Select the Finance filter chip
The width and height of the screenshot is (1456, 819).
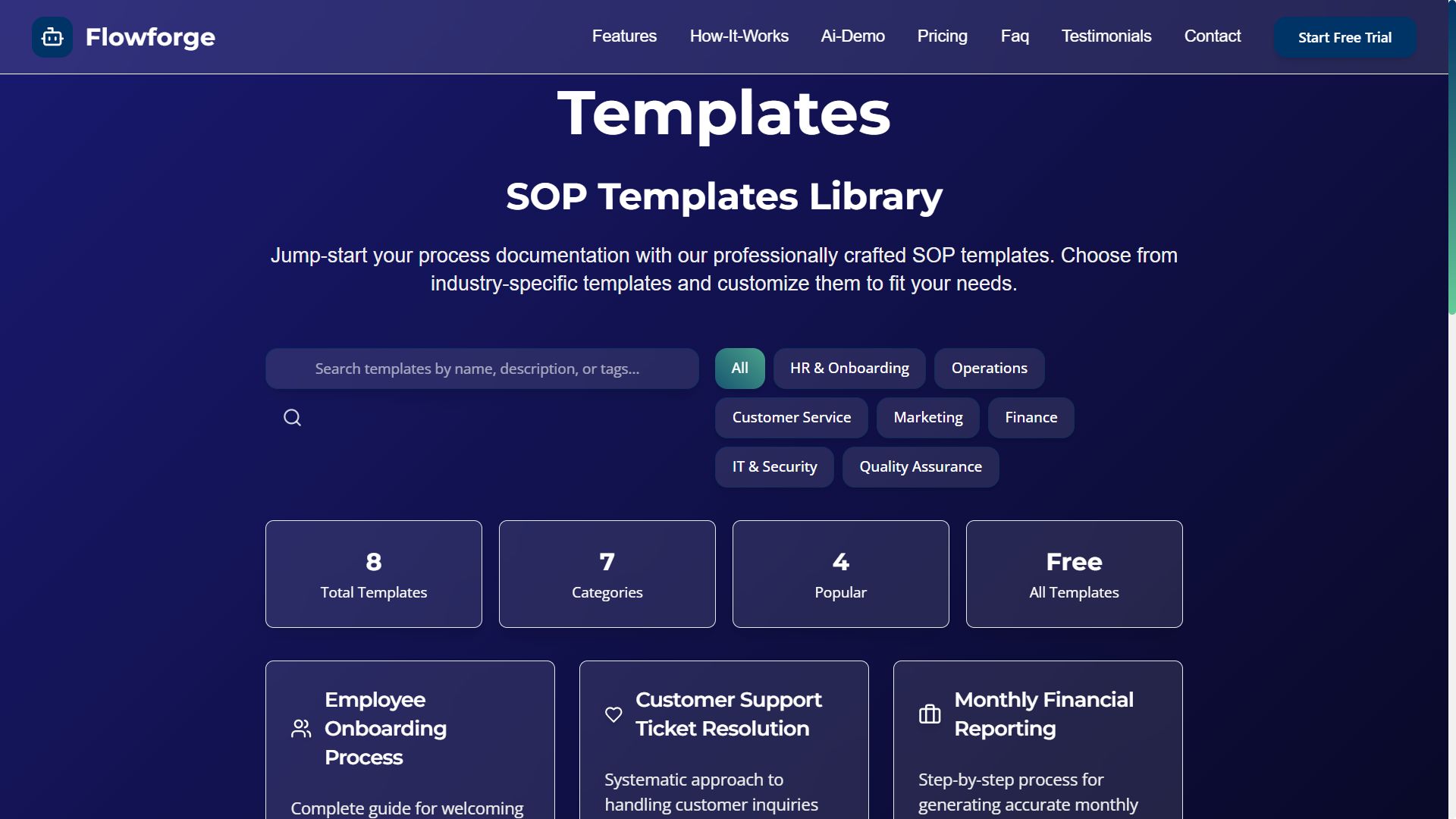[1031, 418]
